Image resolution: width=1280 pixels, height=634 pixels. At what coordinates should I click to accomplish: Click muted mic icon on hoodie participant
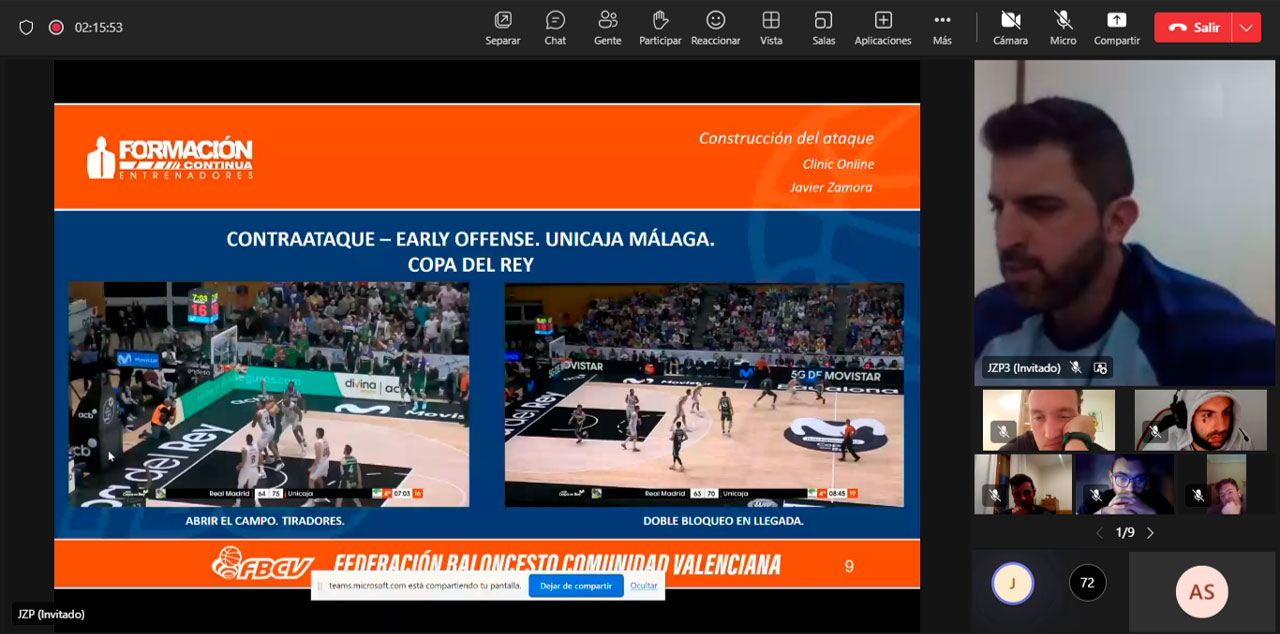pyautogui.click(x=1155, y=432)
